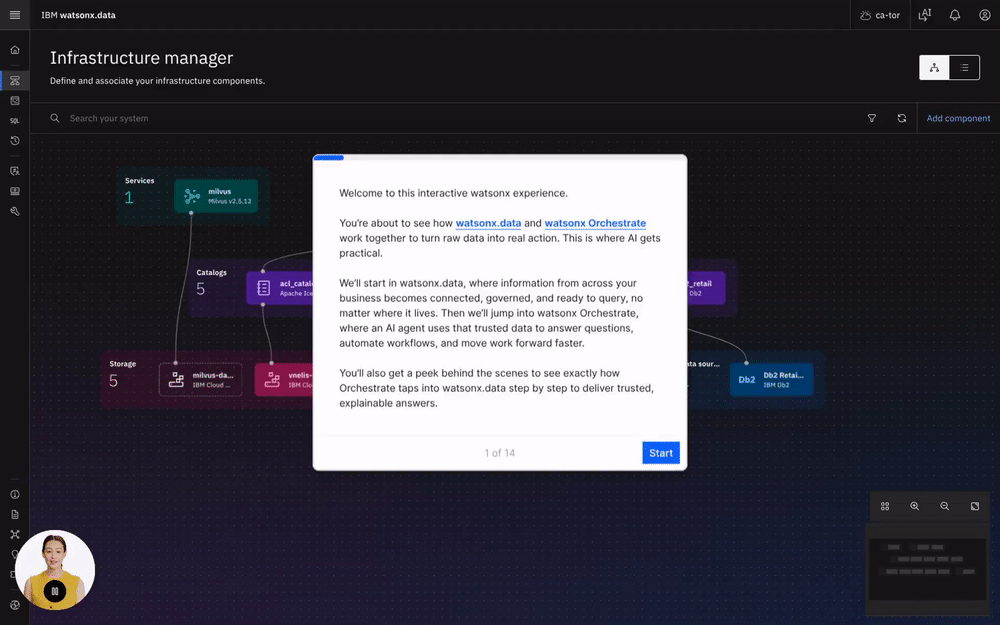Refresh the infrastructure view
Screen dimensions: 1000x625
coord(902,118)
